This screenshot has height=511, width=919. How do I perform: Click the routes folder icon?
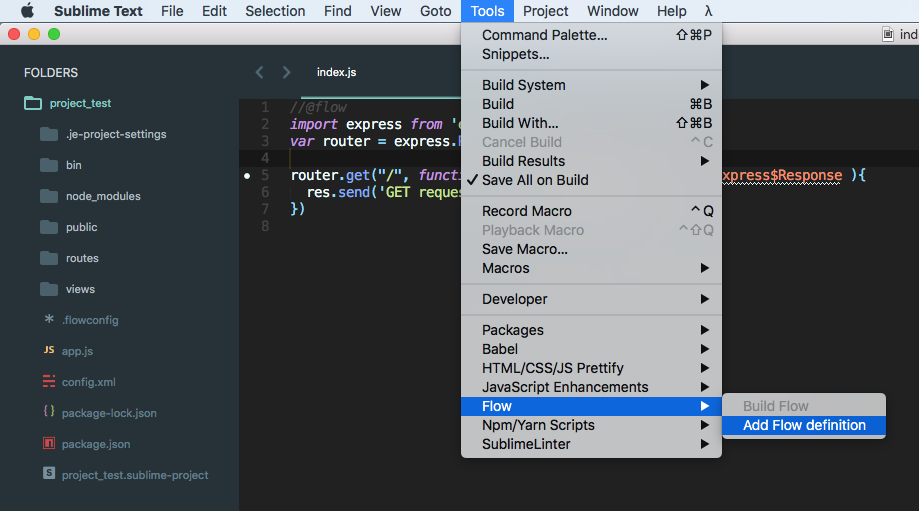pos(49,258)
